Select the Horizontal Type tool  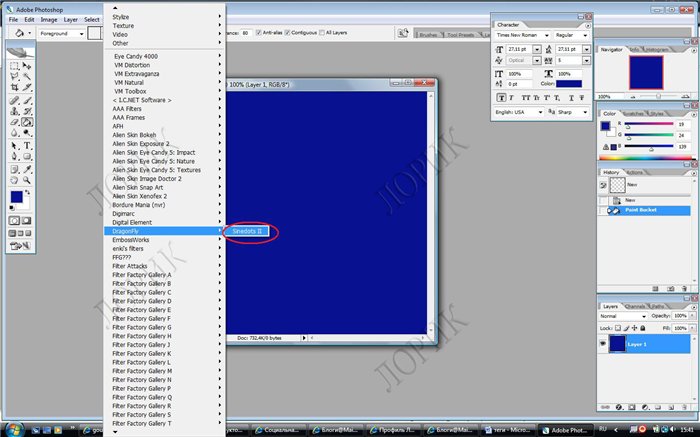click(x=27, y=146)
